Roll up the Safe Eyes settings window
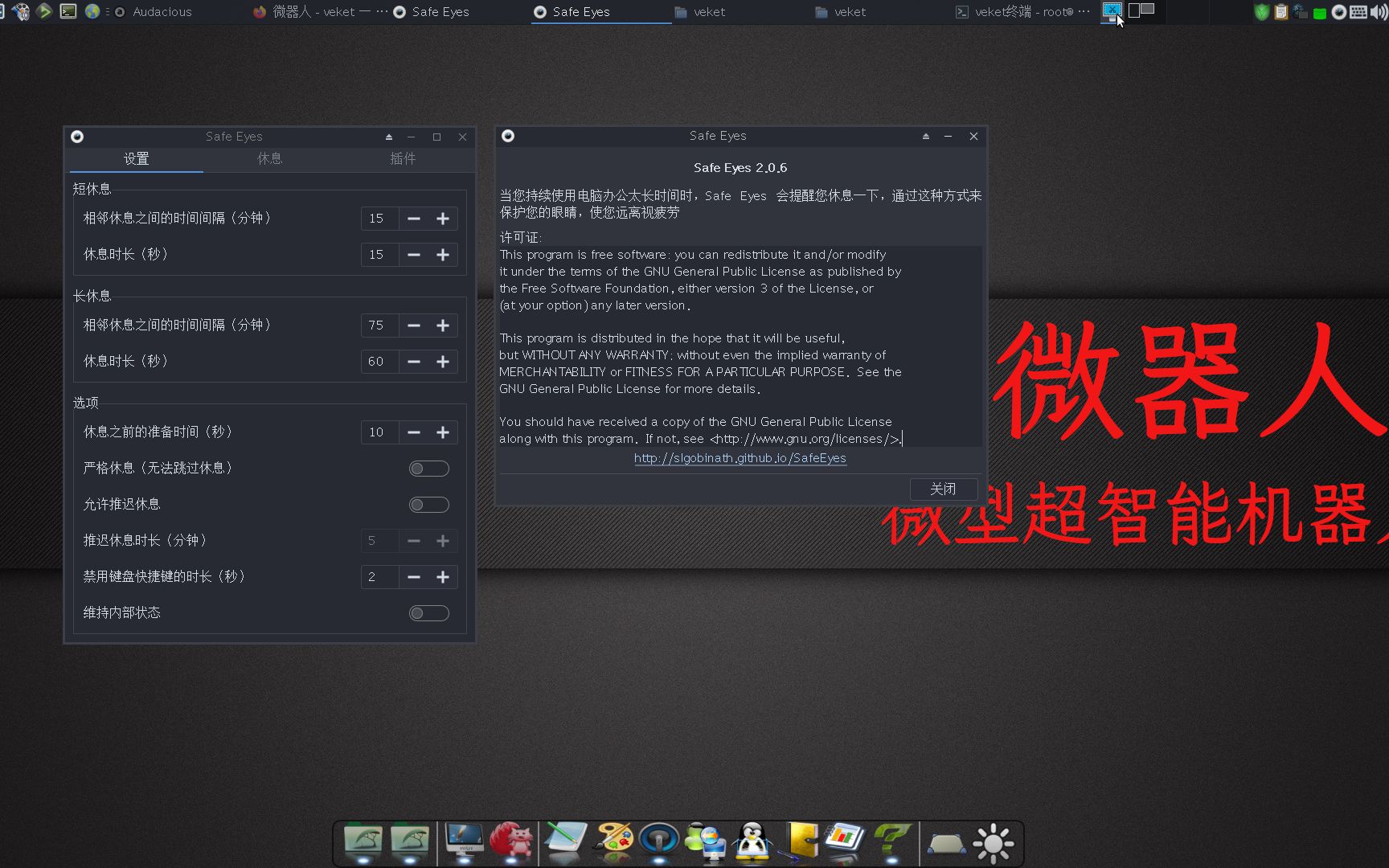Image resolution: width=1389 pixels, height=868 pixels. 389,137
